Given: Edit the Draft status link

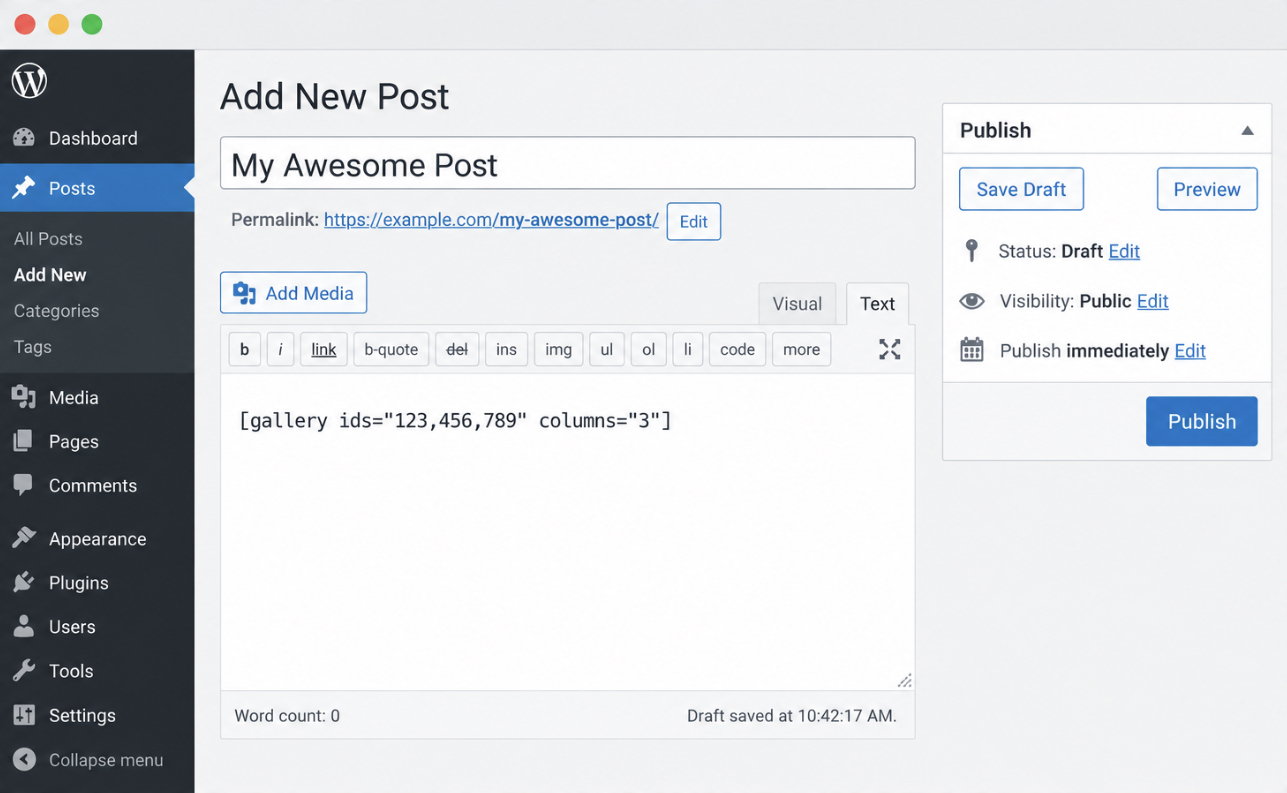Looking at the screenshot, I should (1124, 251).
